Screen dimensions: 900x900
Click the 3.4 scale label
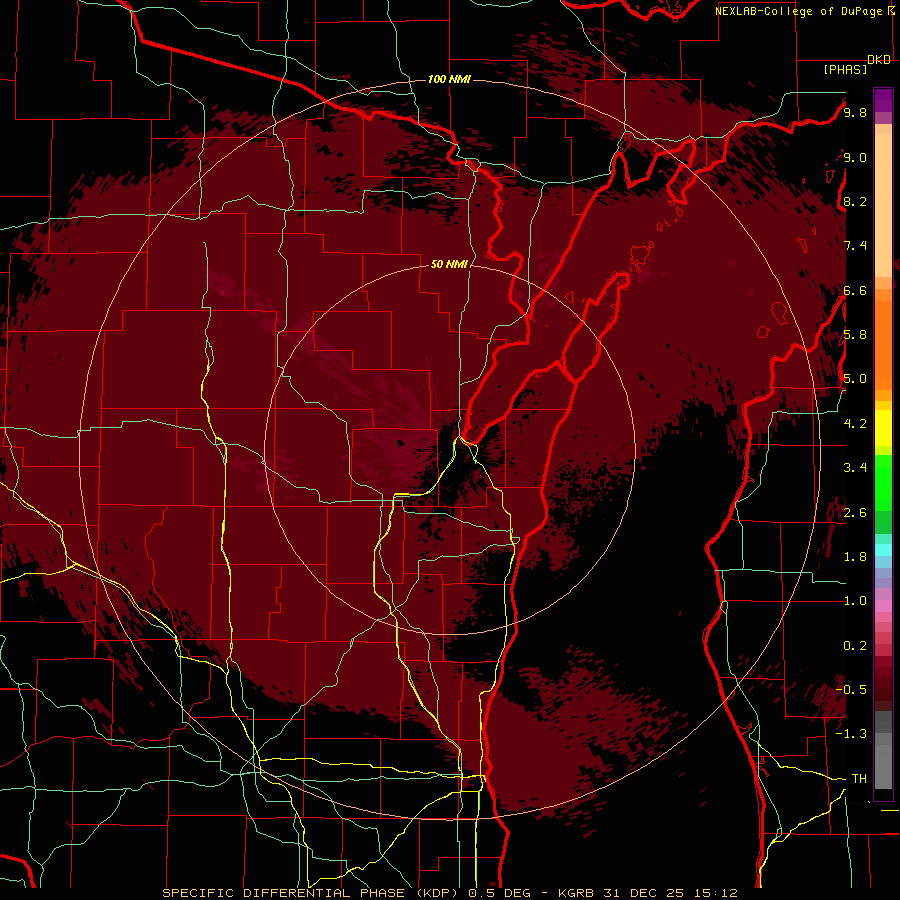click(x=855, y=468)
